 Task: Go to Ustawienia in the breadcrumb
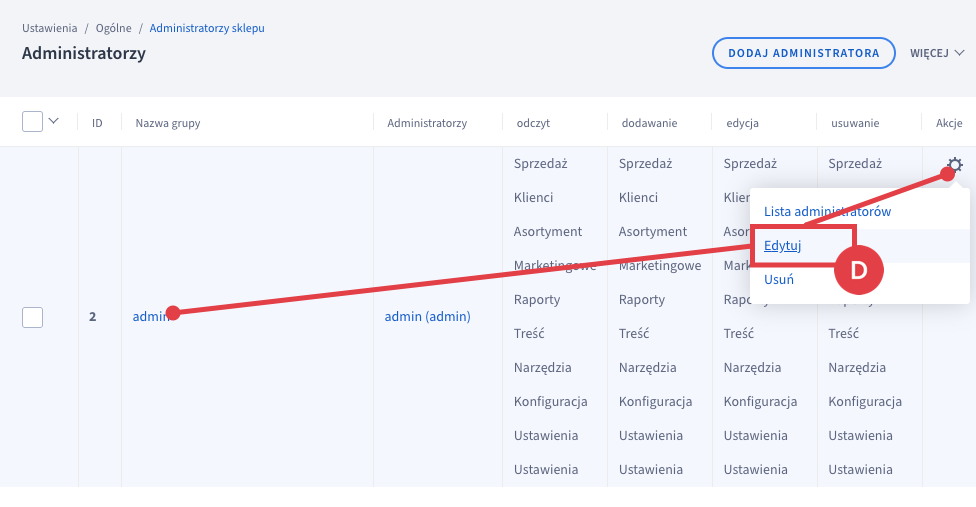pyautogui.click(x=50, y=28)
